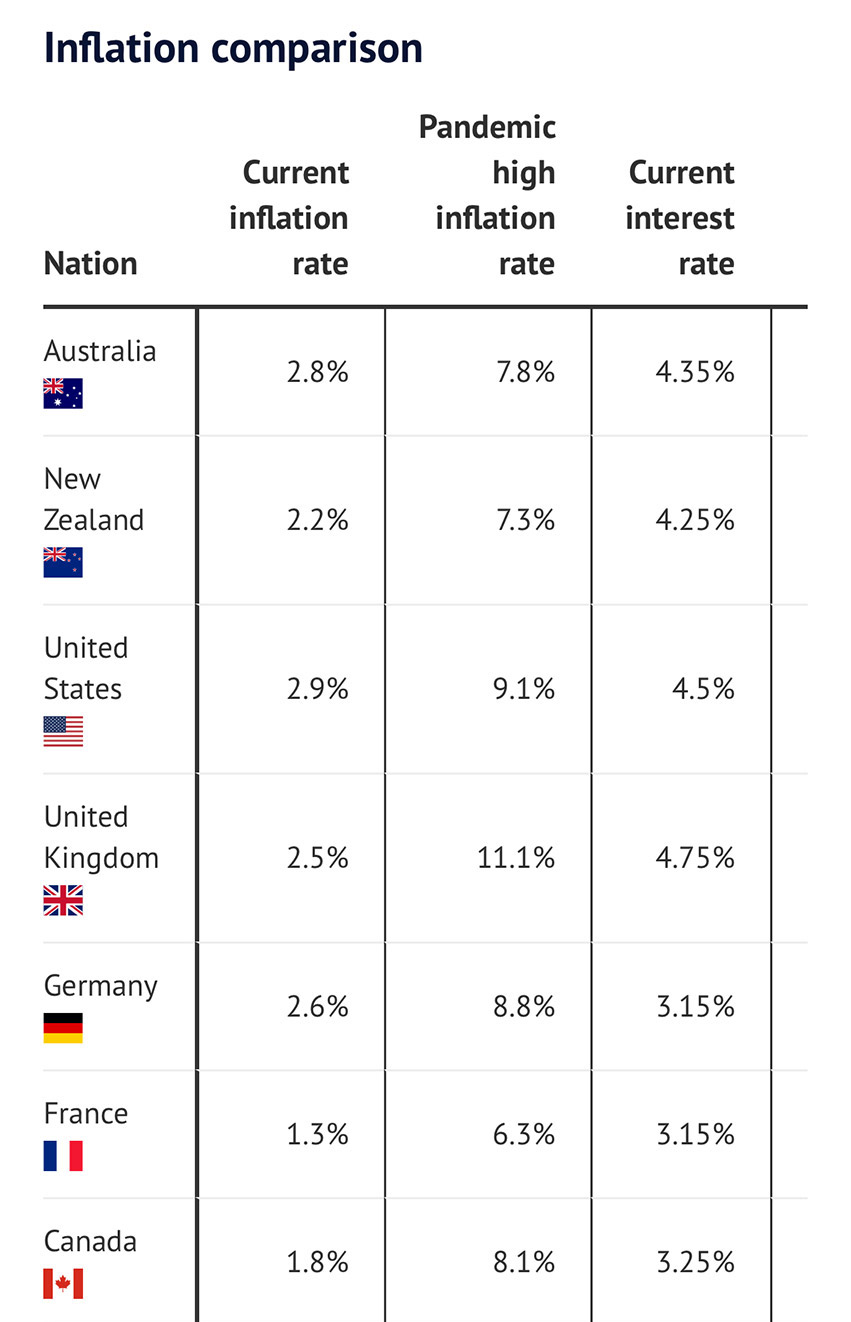Click New Zealand's 7.3% pandemic high value
The image size is (851, 1322).
(524, 520)
